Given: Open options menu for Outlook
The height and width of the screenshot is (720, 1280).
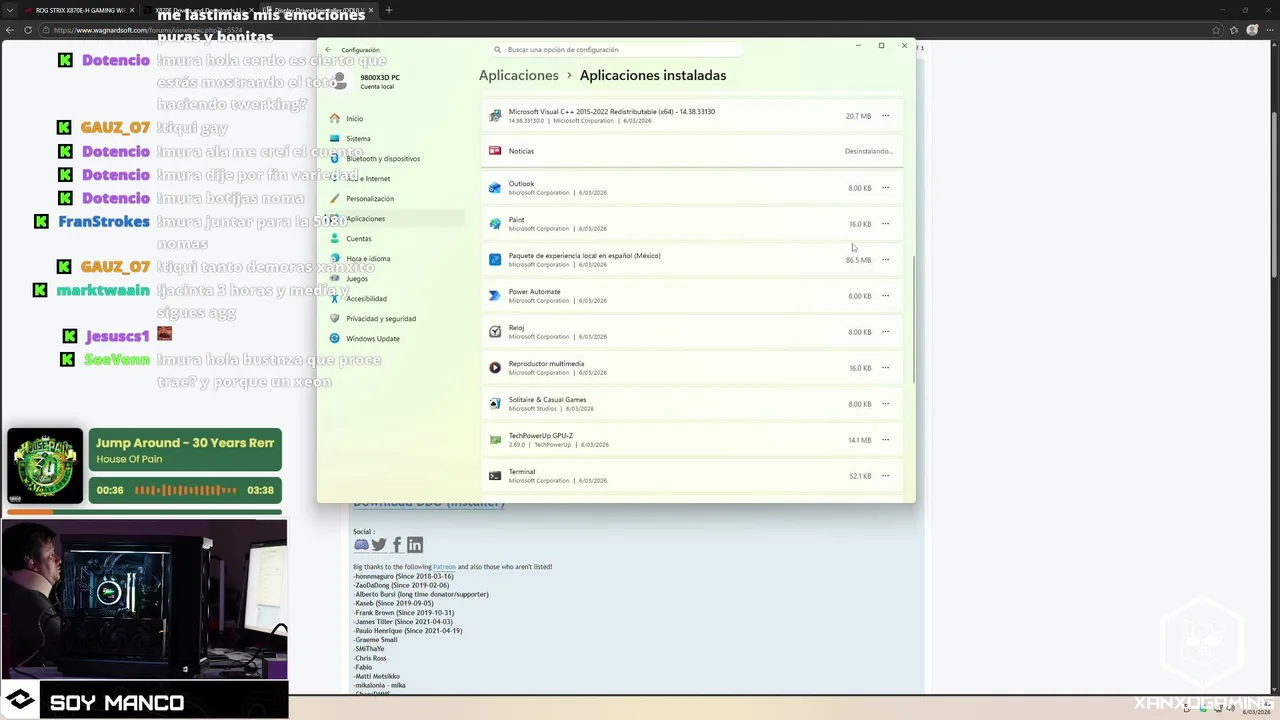Looking at the screenshot, I should click(x=885, y=188).
